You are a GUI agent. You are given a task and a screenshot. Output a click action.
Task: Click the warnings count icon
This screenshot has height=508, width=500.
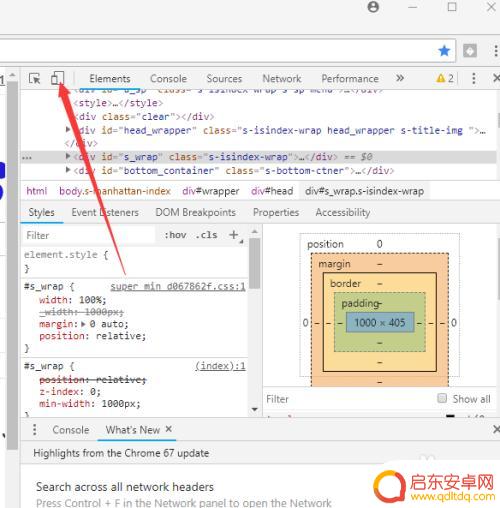click(445, 78)
